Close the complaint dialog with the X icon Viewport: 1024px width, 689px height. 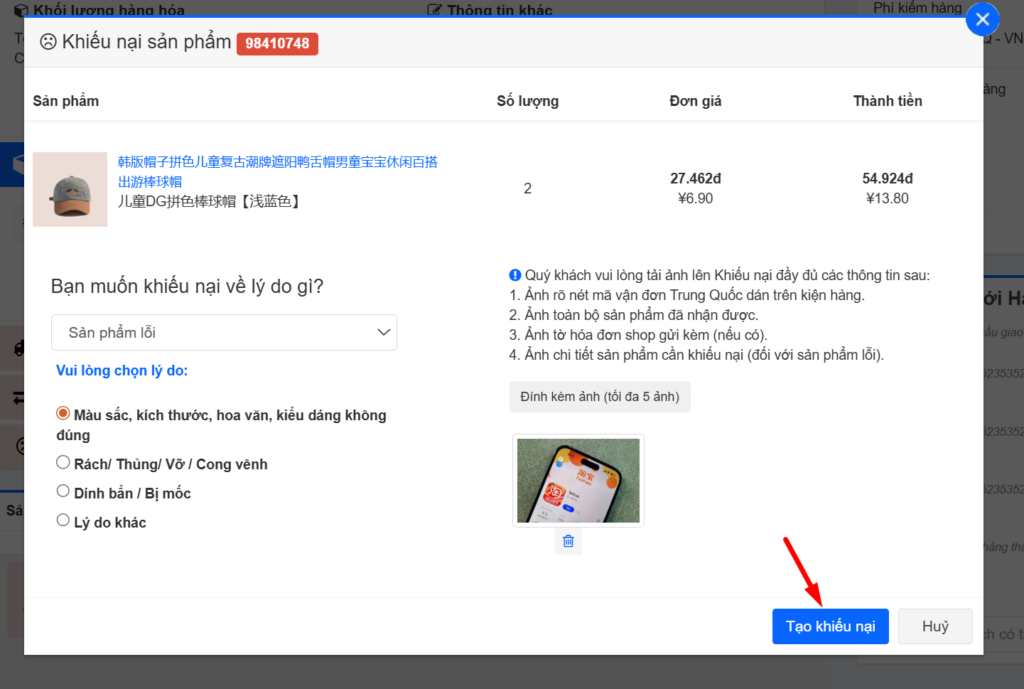coord(982,19)
